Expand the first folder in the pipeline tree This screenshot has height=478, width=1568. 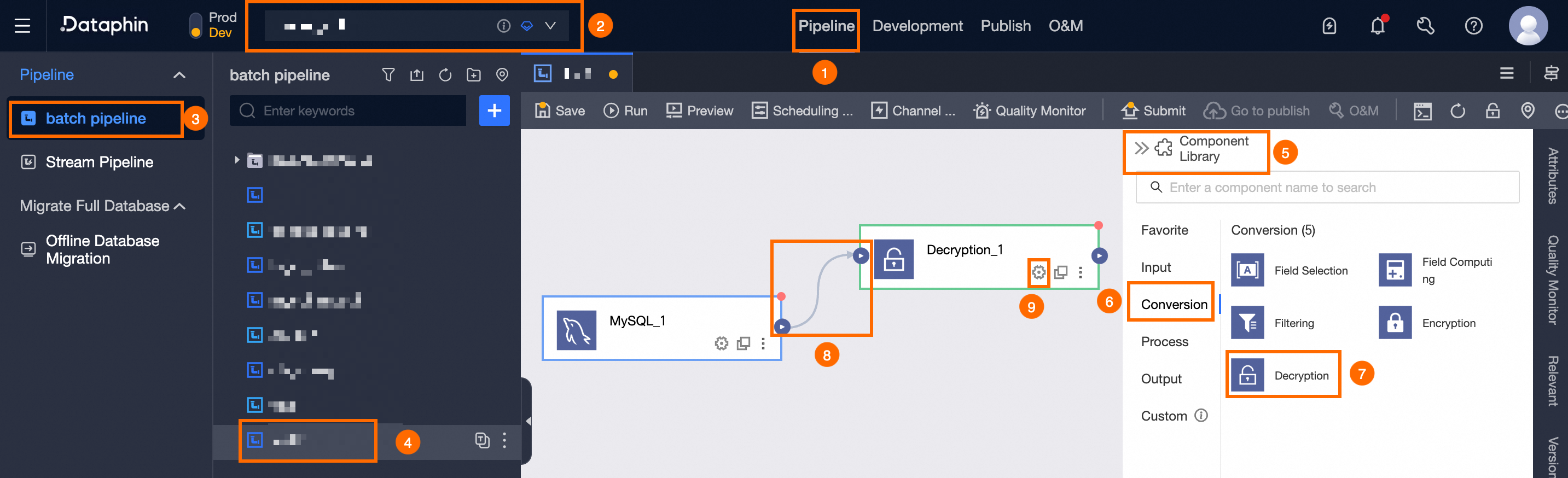coord(237,160)
